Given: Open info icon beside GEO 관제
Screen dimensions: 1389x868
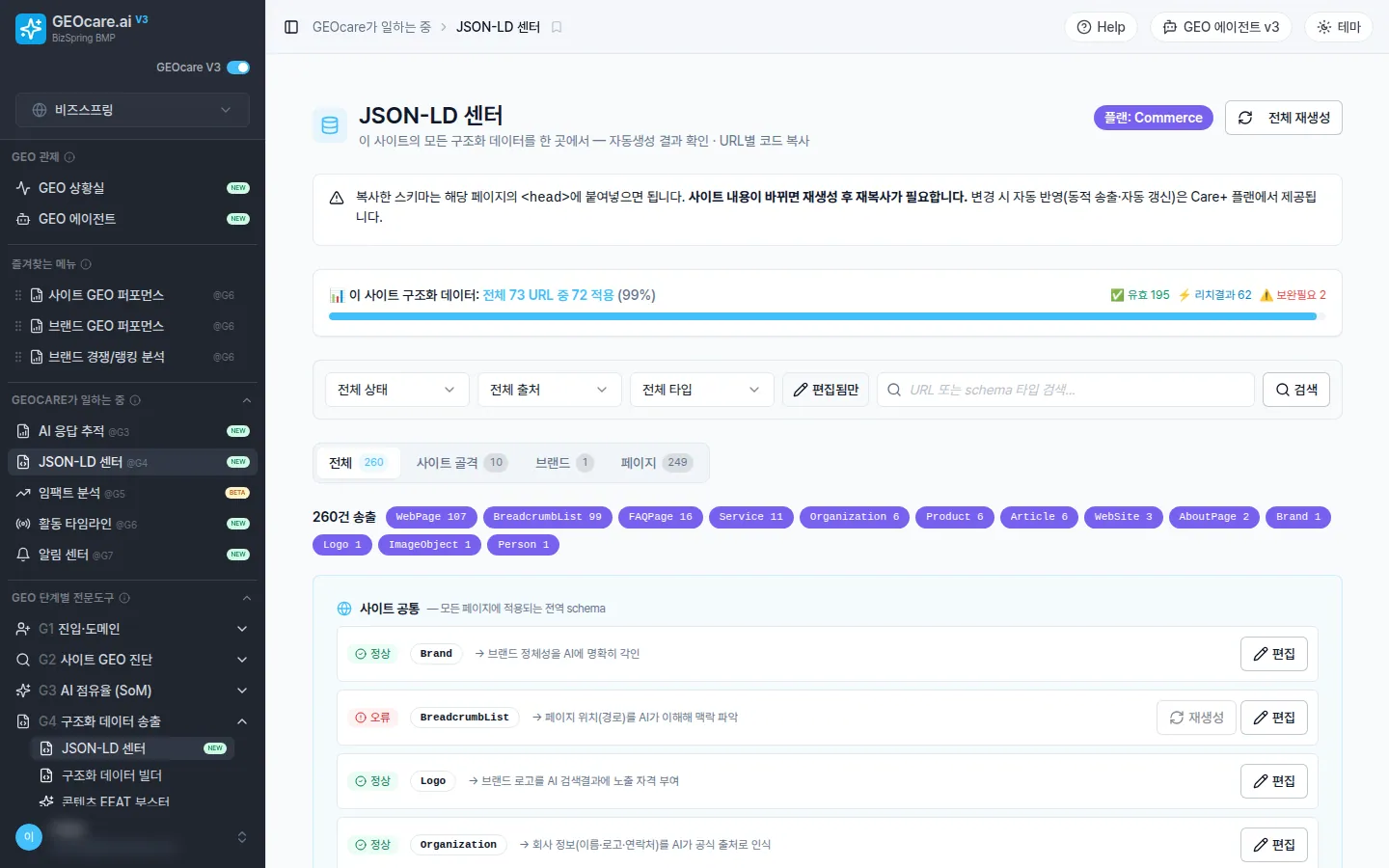Looking at the screenshot, I should (69, 157).
